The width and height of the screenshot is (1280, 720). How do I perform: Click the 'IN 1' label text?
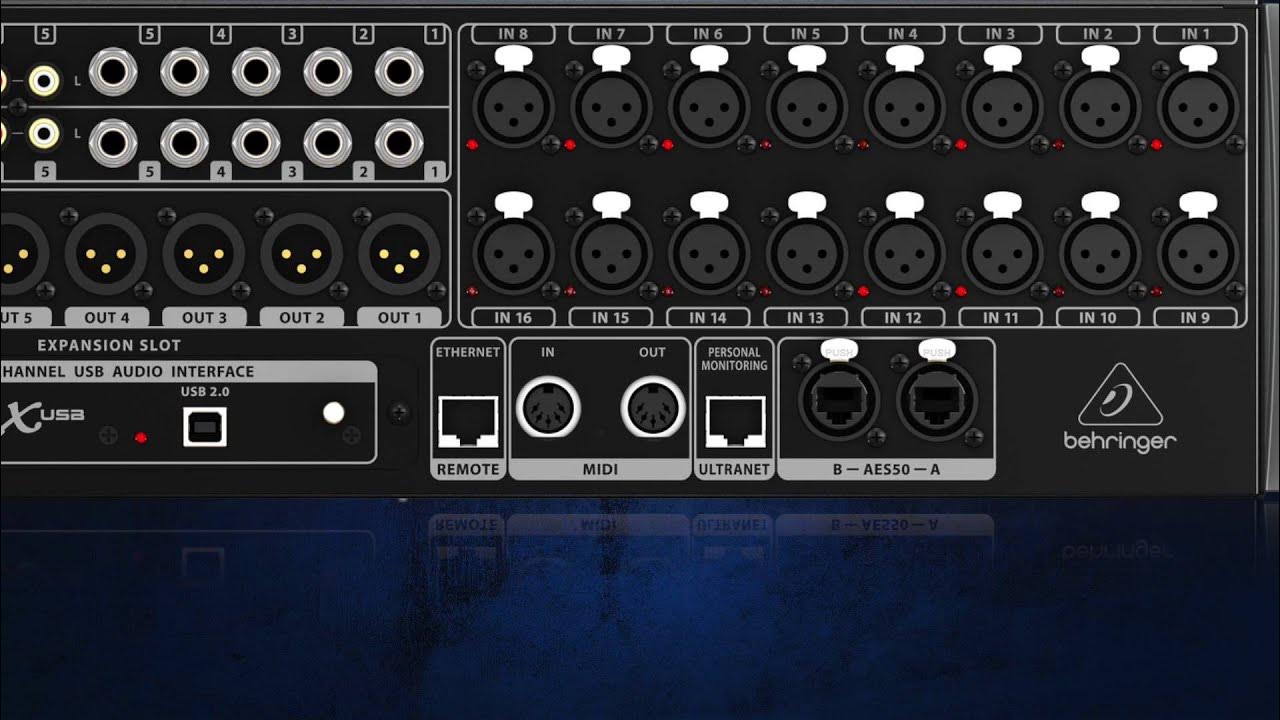click(x=1195, y=34)
